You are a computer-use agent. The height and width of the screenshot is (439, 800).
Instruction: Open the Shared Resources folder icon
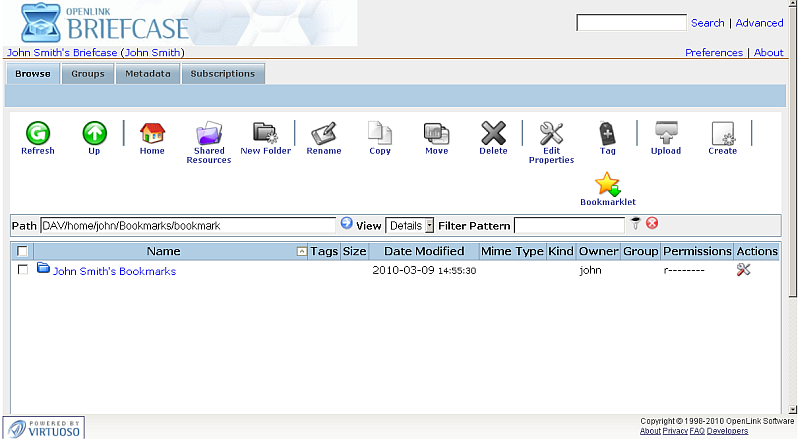point(208,134)
